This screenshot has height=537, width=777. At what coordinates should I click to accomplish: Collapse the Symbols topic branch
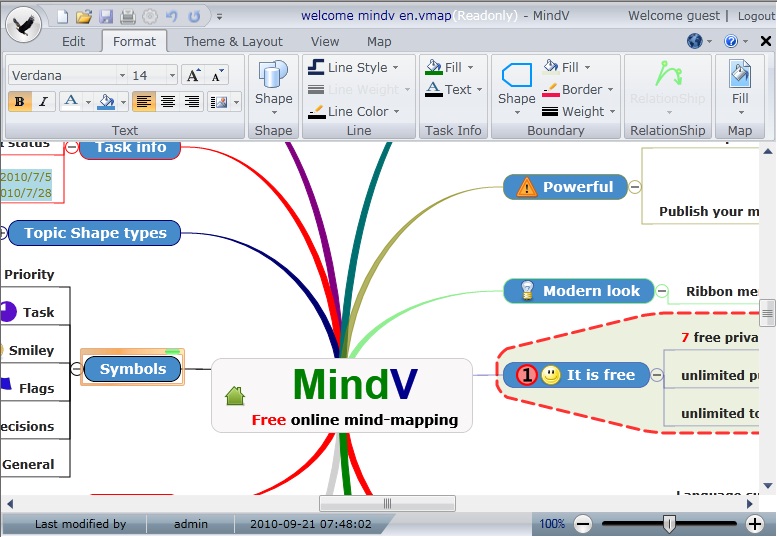76,369
